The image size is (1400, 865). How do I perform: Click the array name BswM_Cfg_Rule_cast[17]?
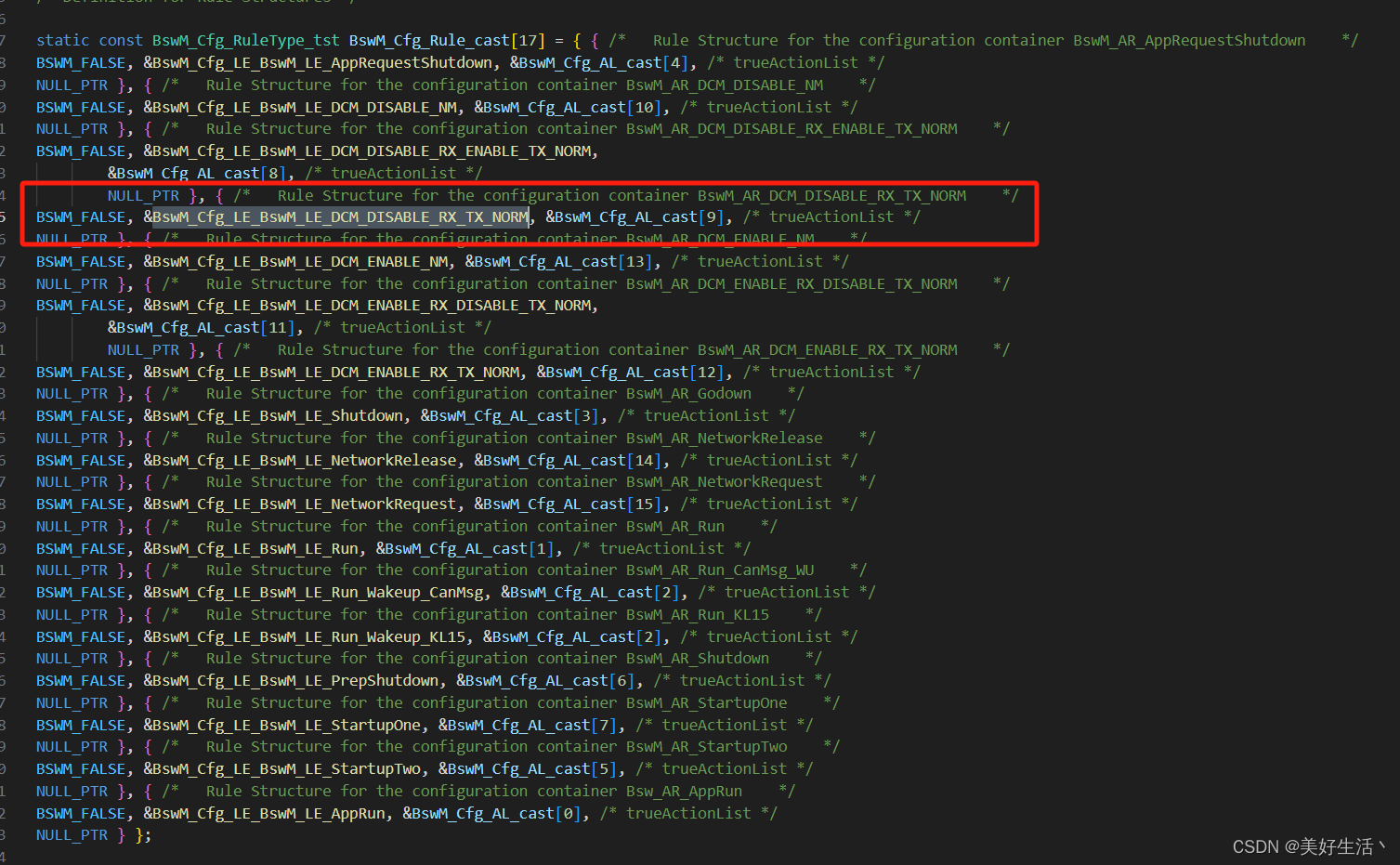pos(447,40)
